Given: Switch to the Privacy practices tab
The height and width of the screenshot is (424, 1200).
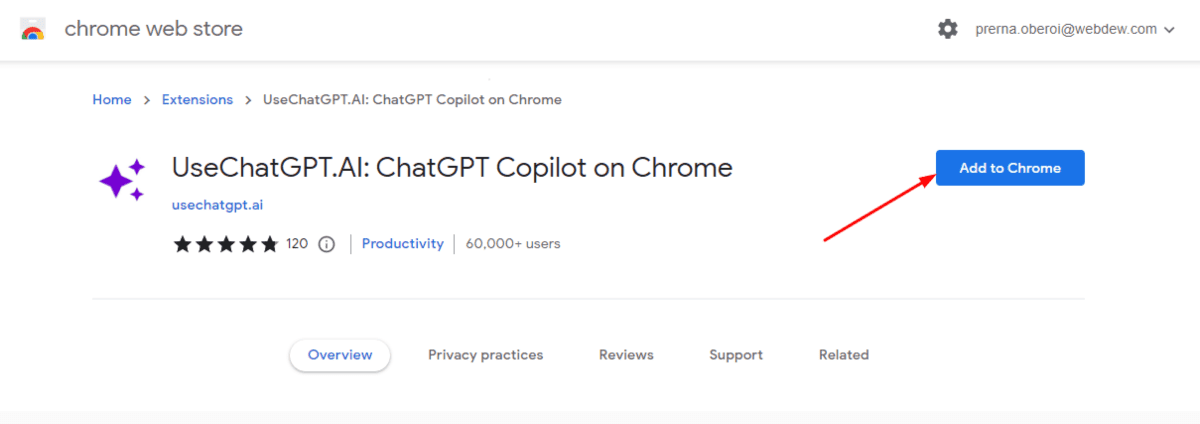Looking at the screenshot, I should [486, 355].
